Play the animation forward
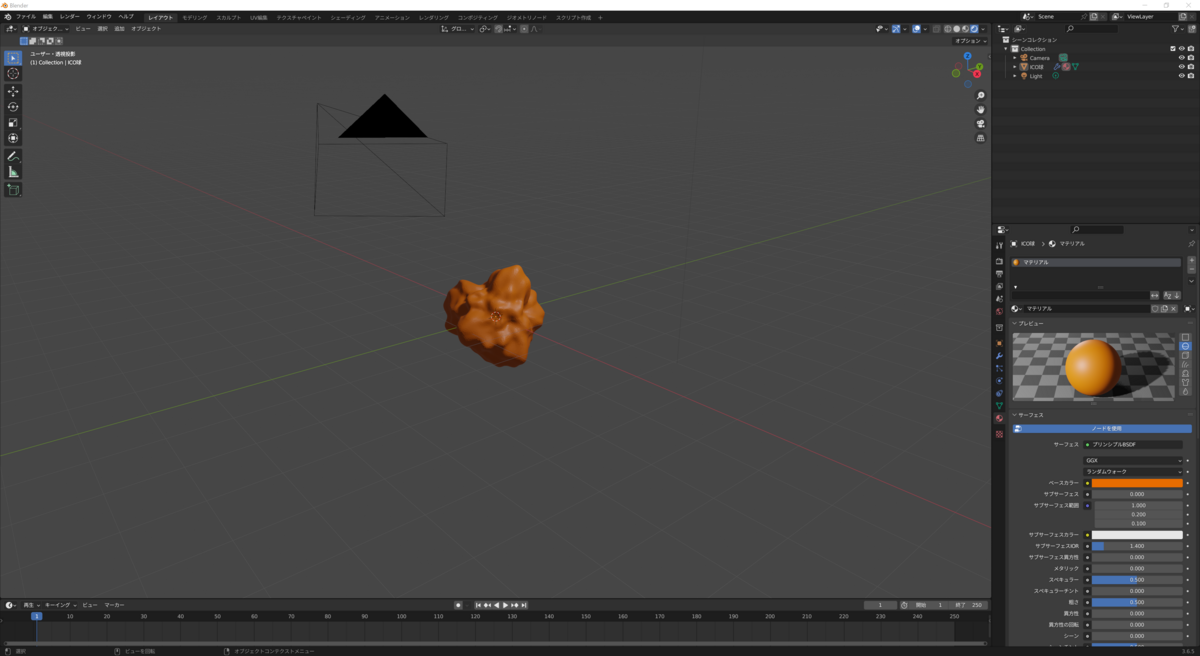Image resolution: width=1200 pixels, height=656 pixels. (505, 605)
